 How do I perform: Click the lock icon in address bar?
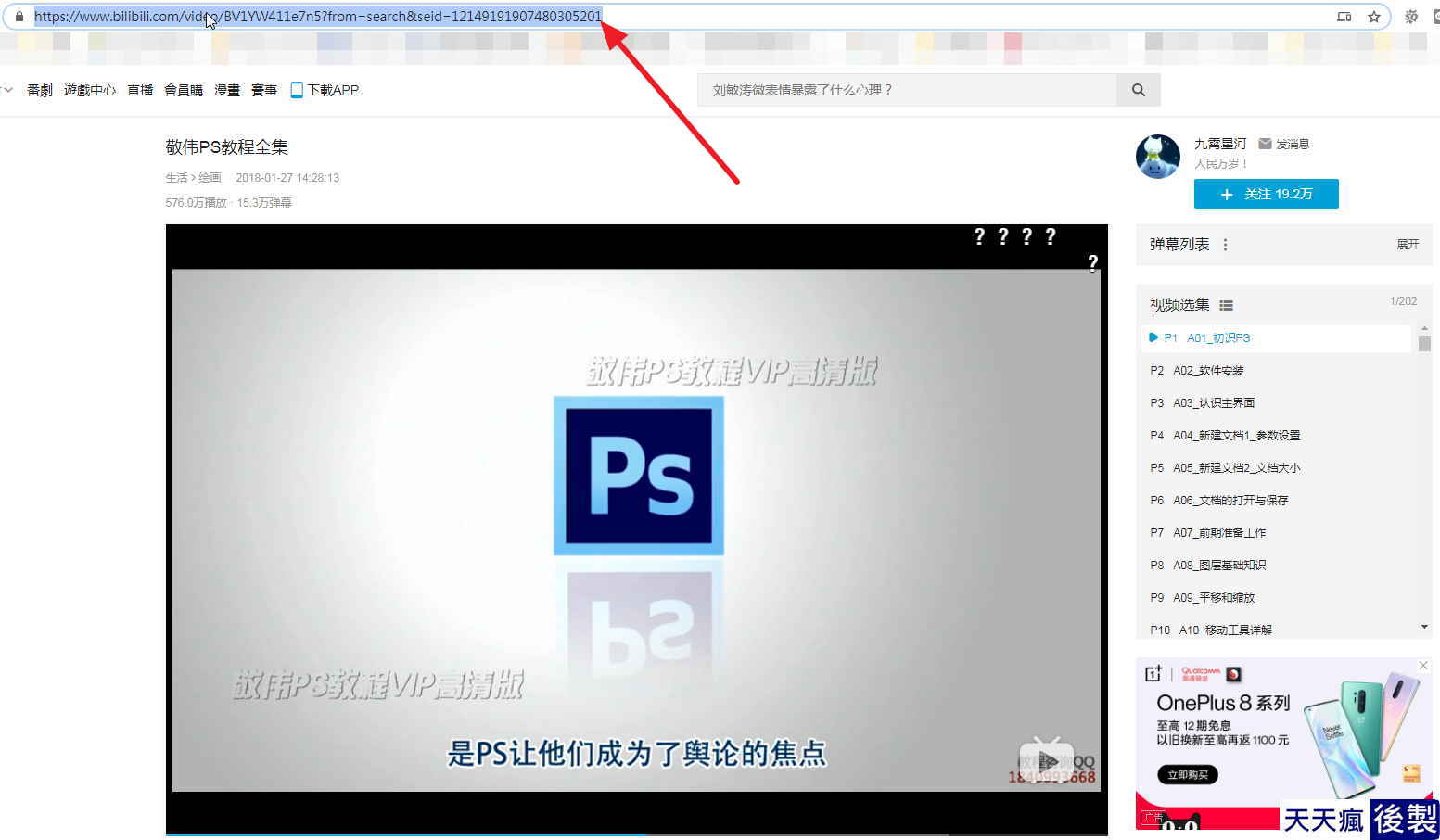19,16
